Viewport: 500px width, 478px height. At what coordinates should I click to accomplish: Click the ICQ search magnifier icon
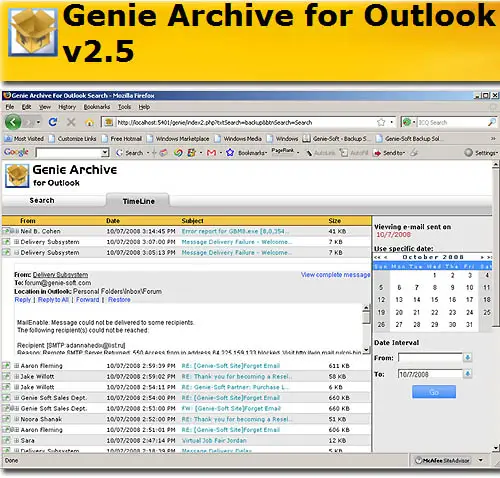tap(492, 122)
